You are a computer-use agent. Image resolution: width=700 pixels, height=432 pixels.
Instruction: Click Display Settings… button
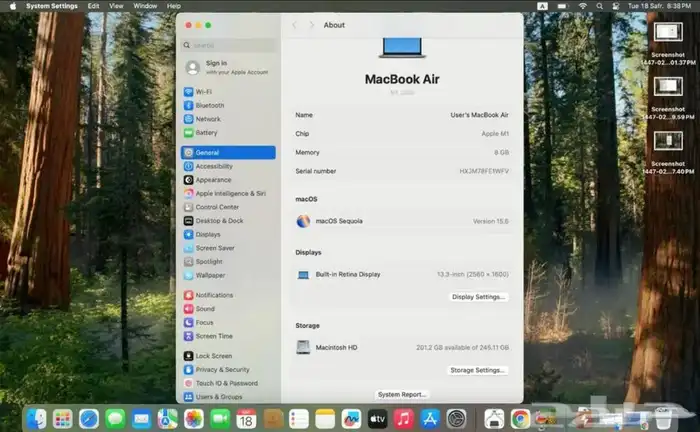click(478, 297)
